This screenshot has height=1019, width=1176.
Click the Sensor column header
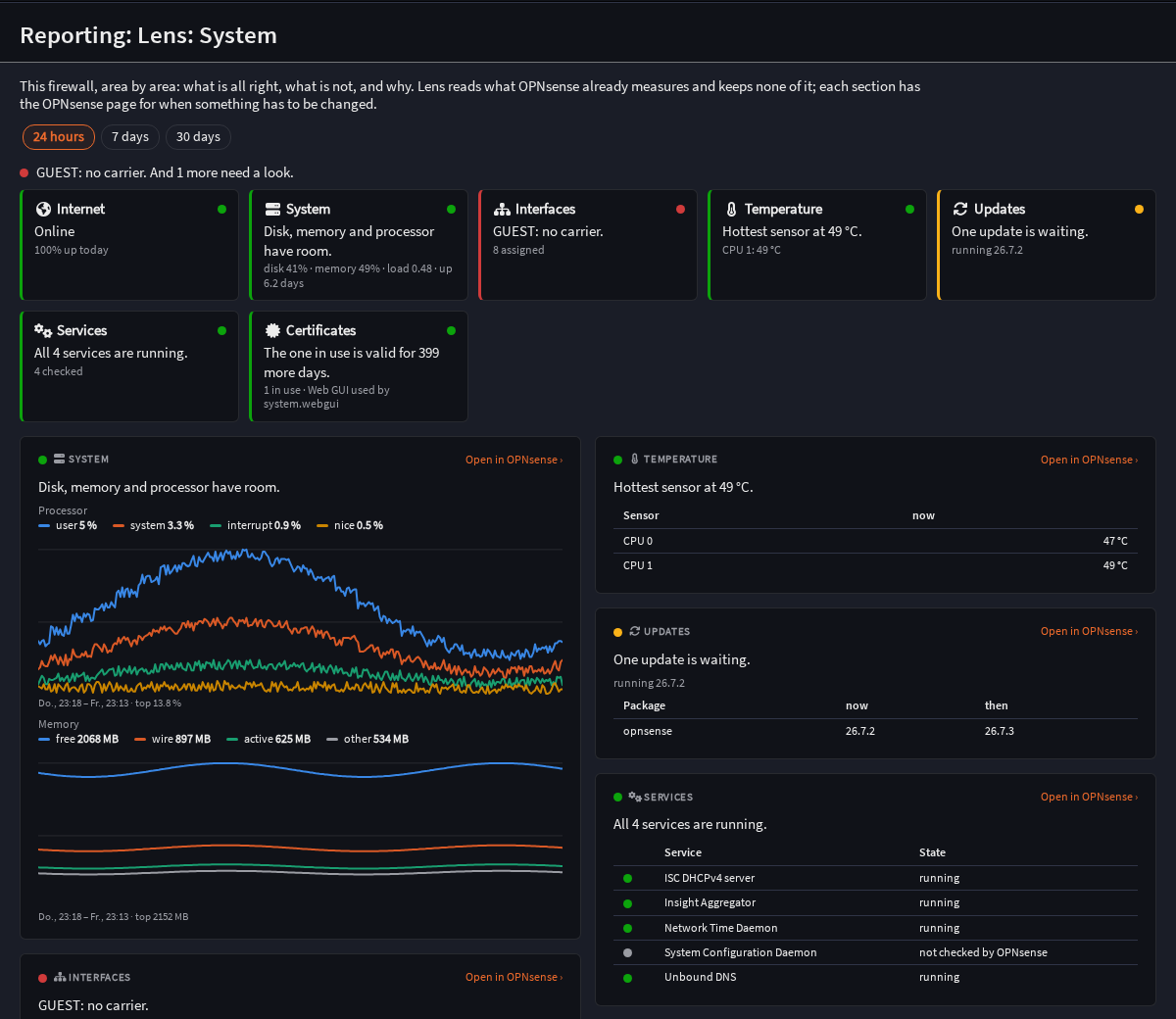pyautogui.click(x=641, y=515)
